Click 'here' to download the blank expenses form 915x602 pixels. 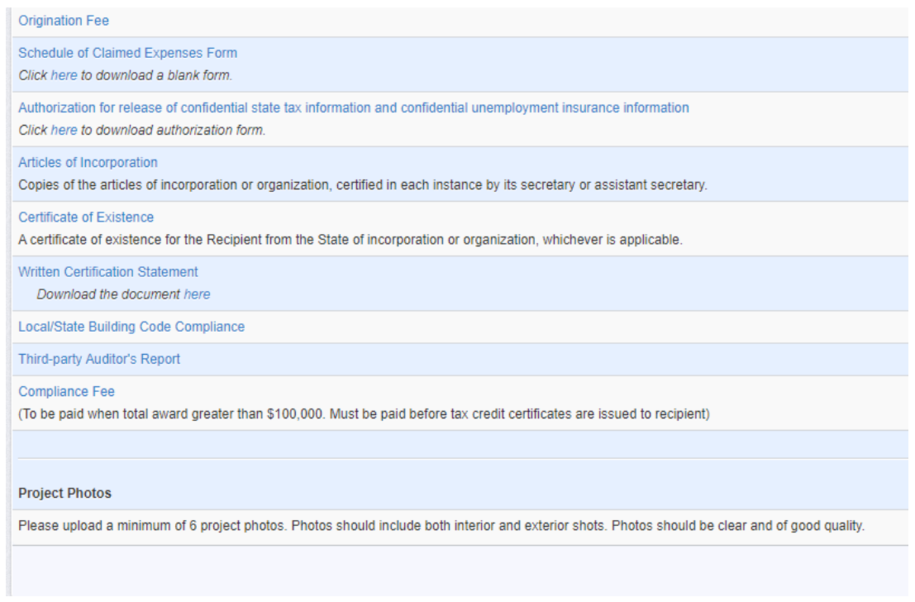(63, 75)
